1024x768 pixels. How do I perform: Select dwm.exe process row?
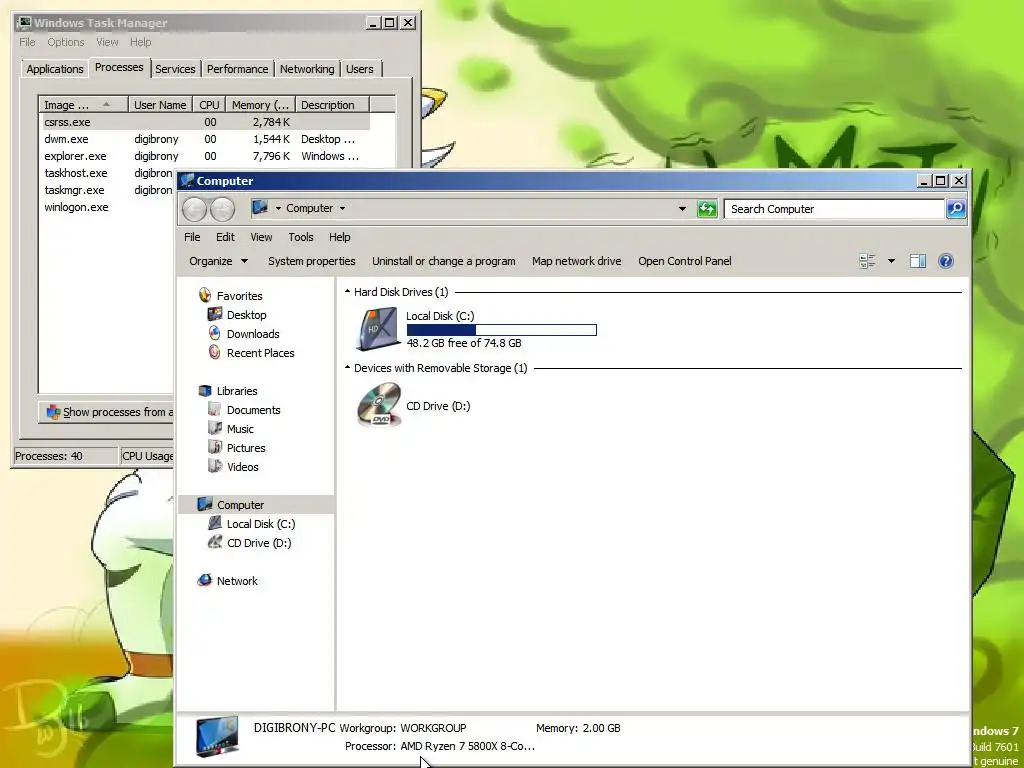pyautogui.click(x=205, y=139)
